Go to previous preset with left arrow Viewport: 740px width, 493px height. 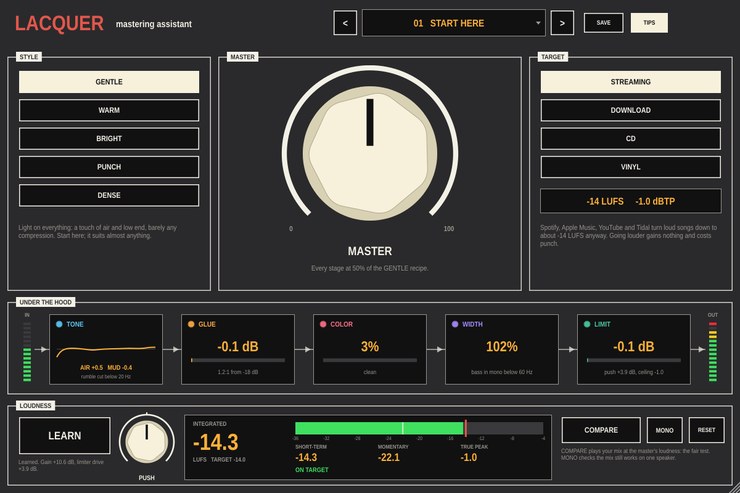pos(345,23)
